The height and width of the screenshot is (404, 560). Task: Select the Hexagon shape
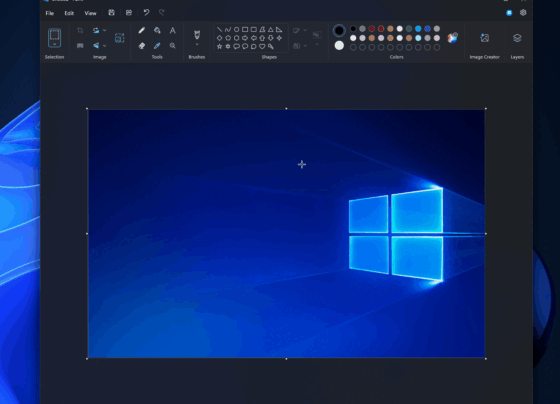236,38
